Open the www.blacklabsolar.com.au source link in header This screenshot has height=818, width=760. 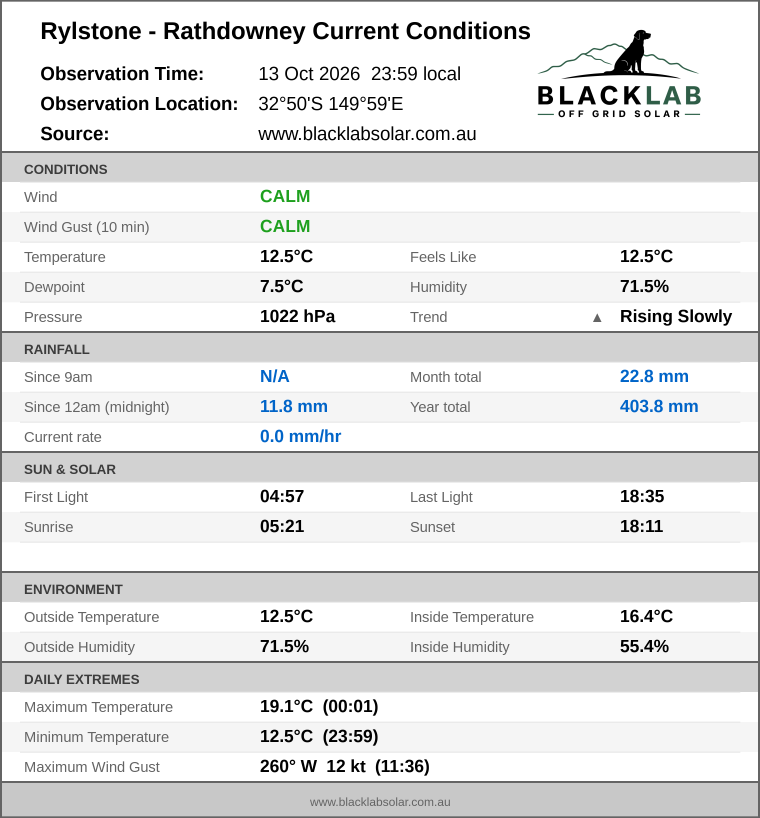367,134
